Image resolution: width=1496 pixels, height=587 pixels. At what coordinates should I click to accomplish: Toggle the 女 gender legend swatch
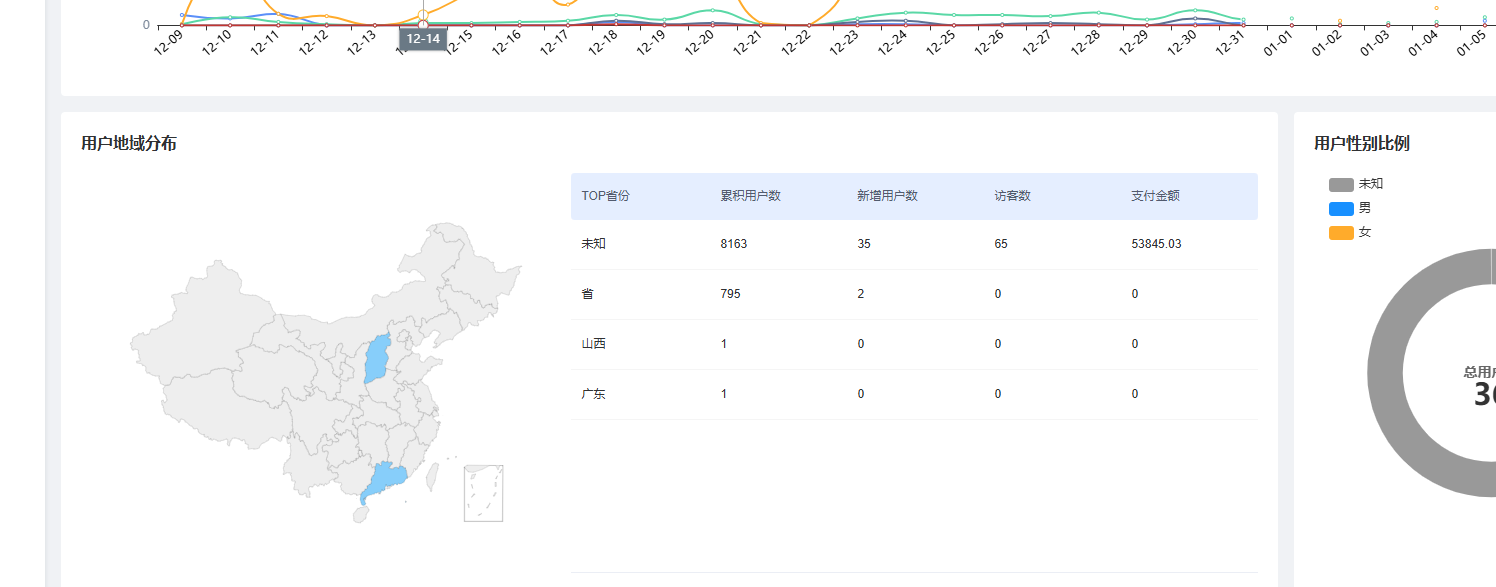(1341, 232)
